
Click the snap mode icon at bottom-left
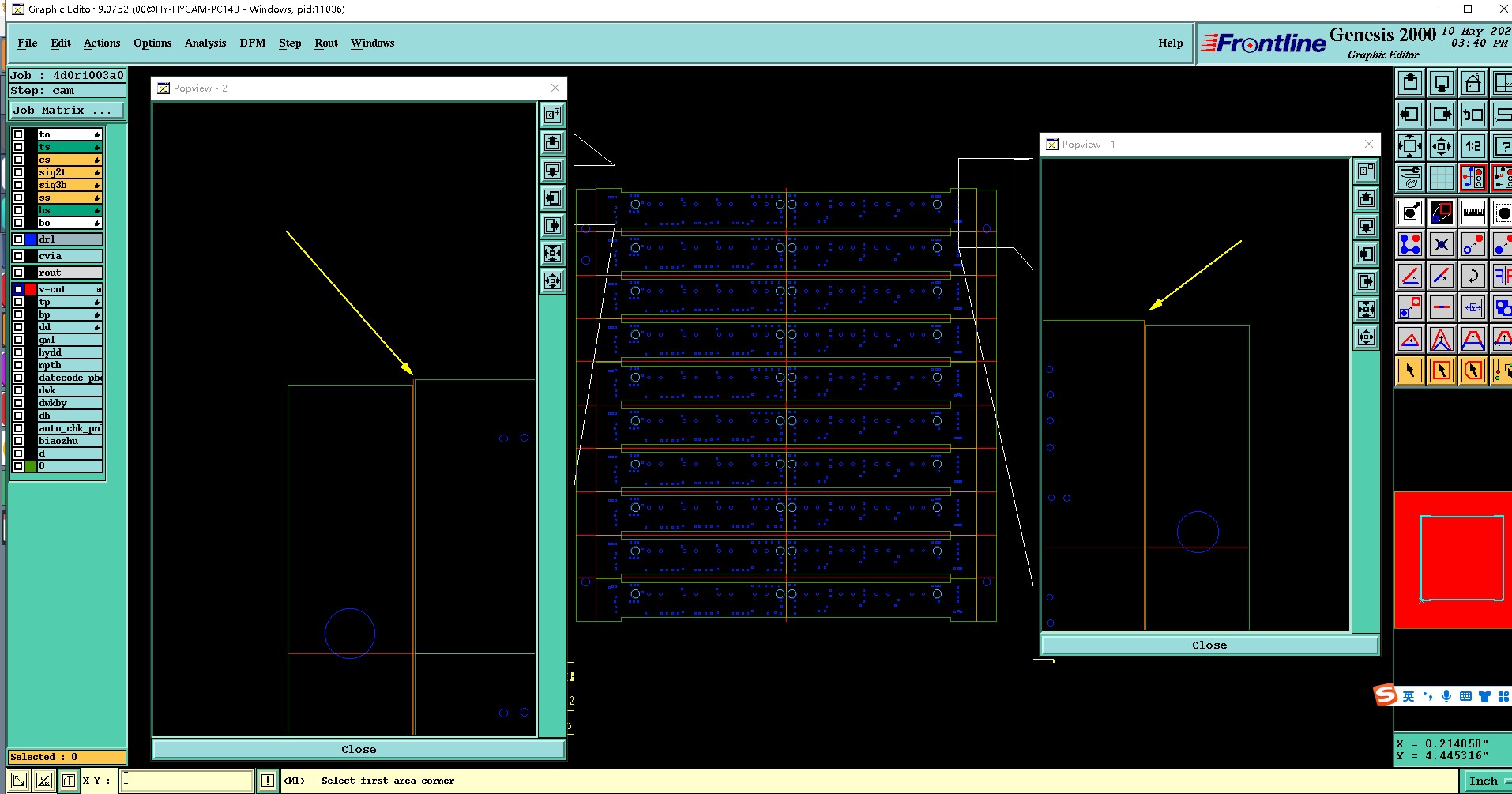18,781
